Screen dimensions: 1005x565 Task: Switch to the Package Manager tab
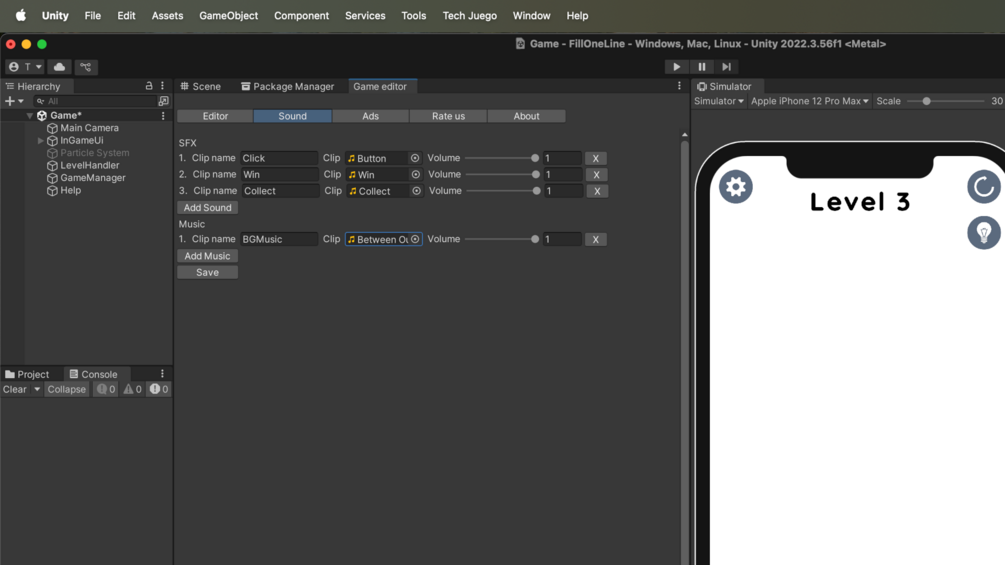288,86
